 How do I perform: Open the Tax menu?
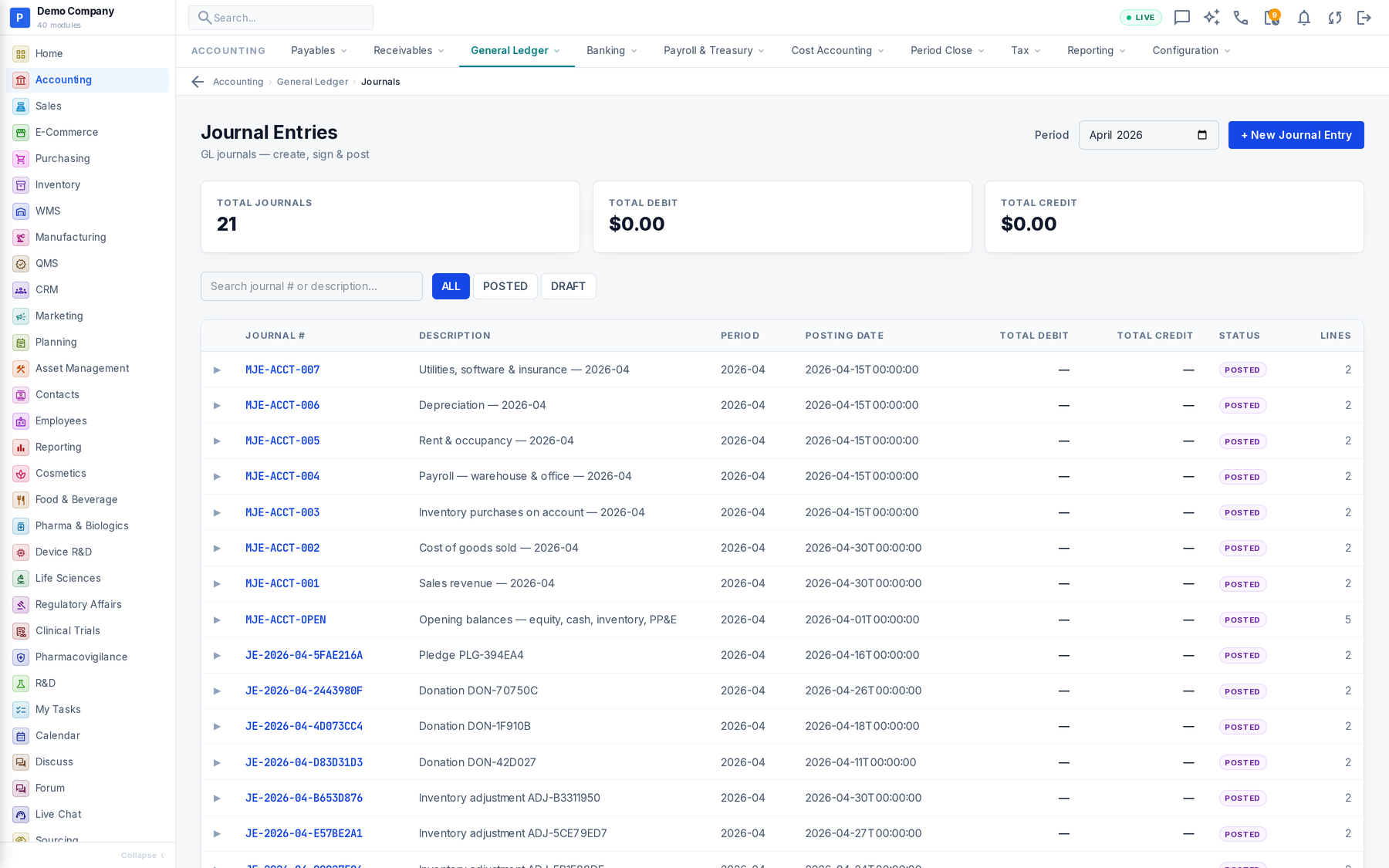click(1026, 51)
